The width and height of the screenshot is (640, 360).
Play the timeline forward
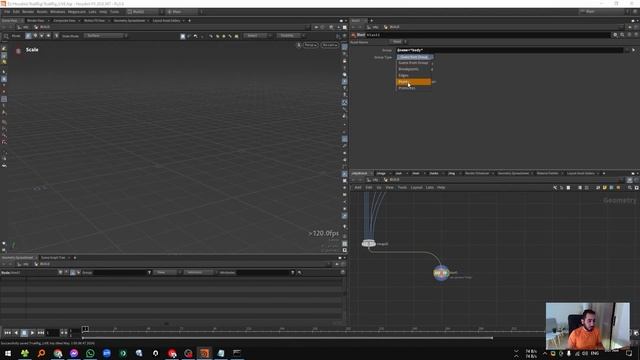[32, 333]
